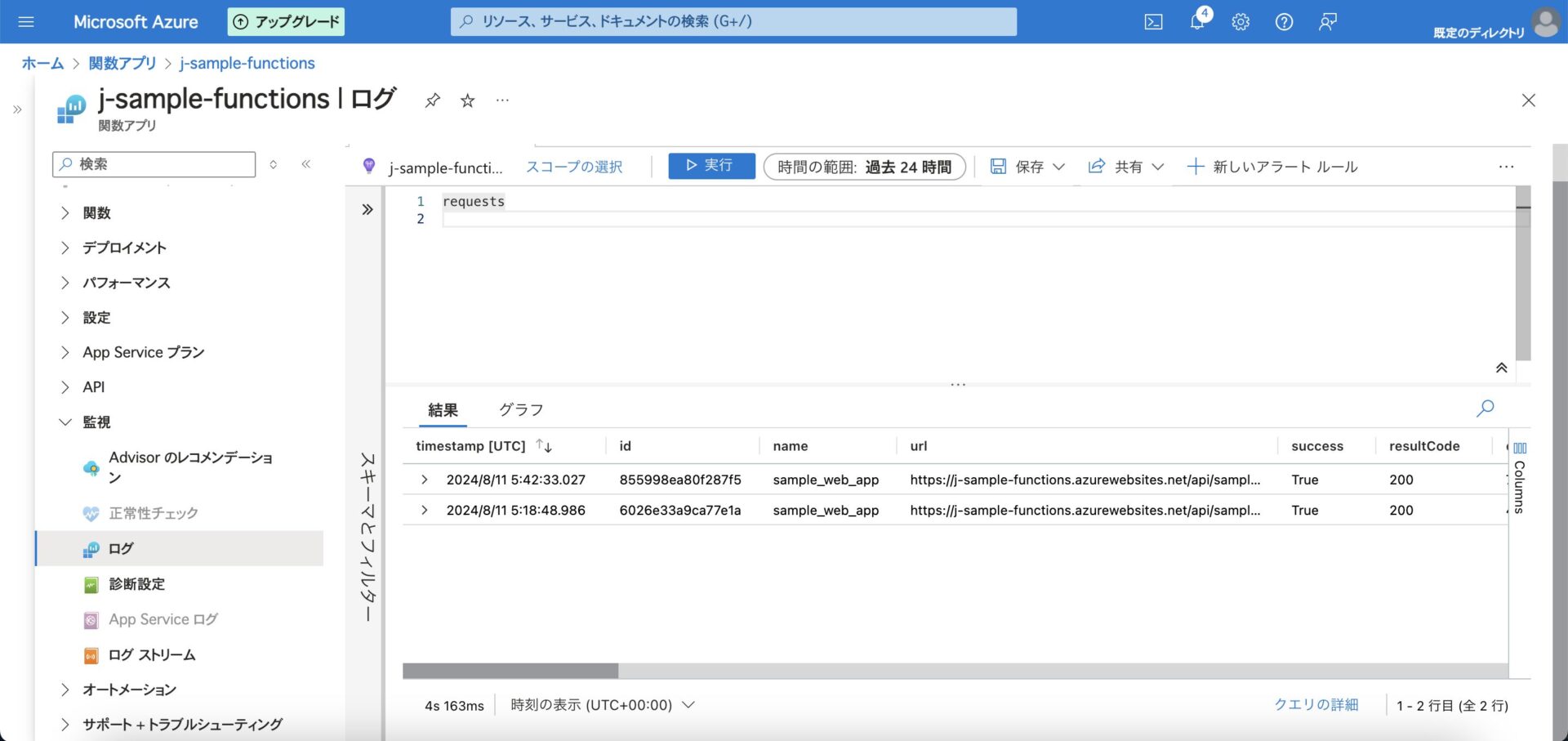Open the 保存 save dropdown
This screenshot has height=741, width=1568.
[1027, 166]
